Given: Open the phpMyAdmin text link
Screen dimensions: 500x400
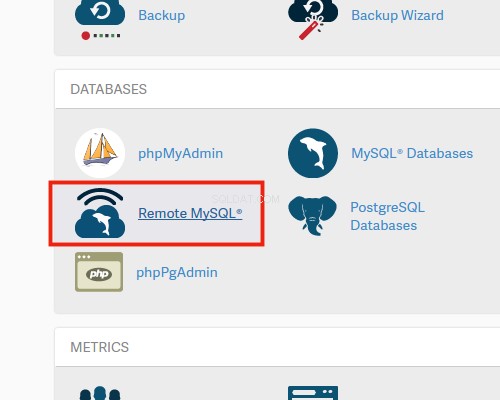Looking at the screenshot, I should point(181,154).
